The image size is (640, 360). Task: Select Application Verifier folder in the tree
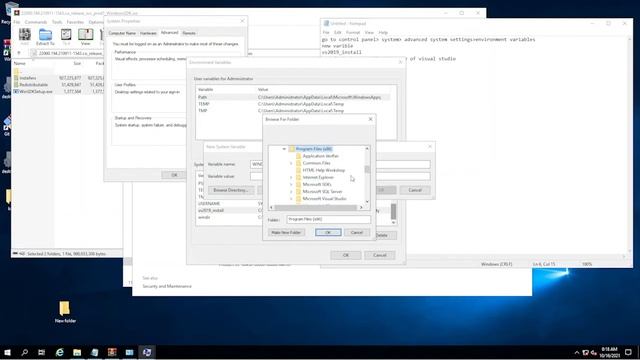[320, 156]
